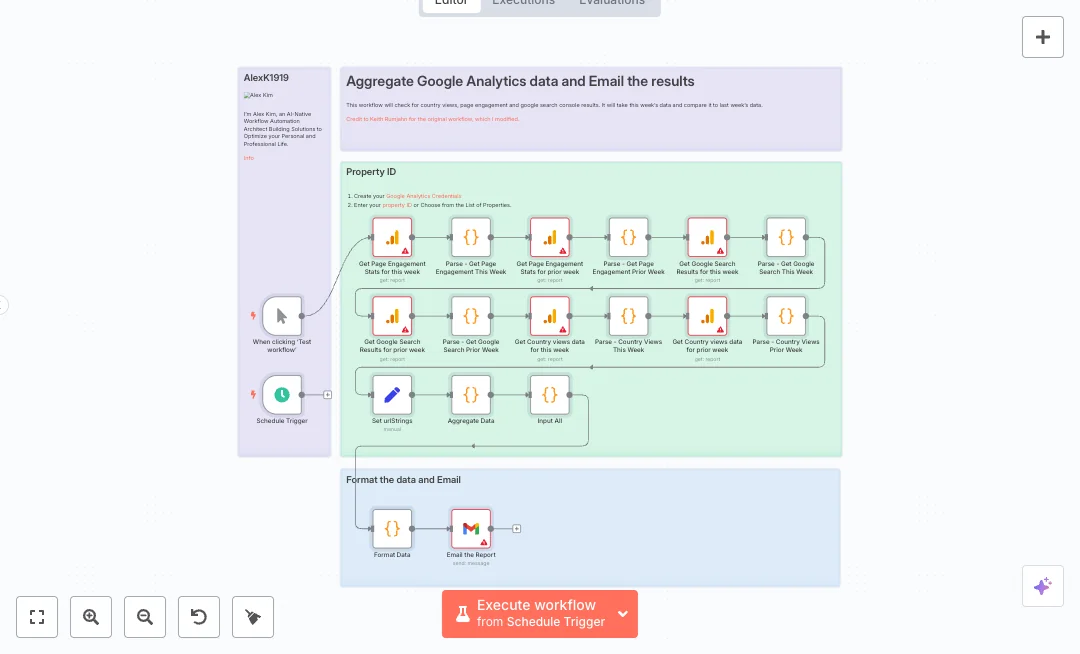The width and height of the screenshot is (1080, 654).
Task: Zoom out of the canvas
Action: 145,617
